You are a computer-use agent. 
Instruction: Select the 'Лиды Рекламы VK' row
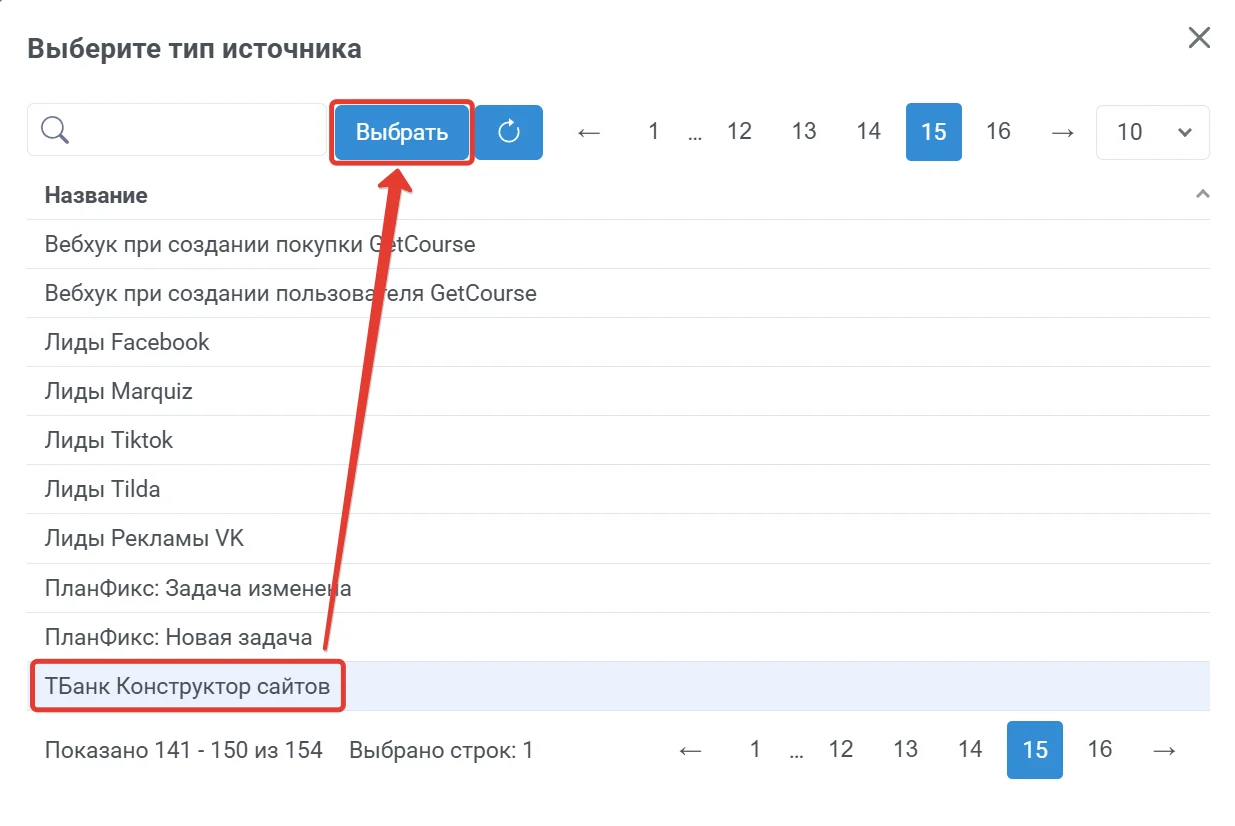click(x=618, y=538)
